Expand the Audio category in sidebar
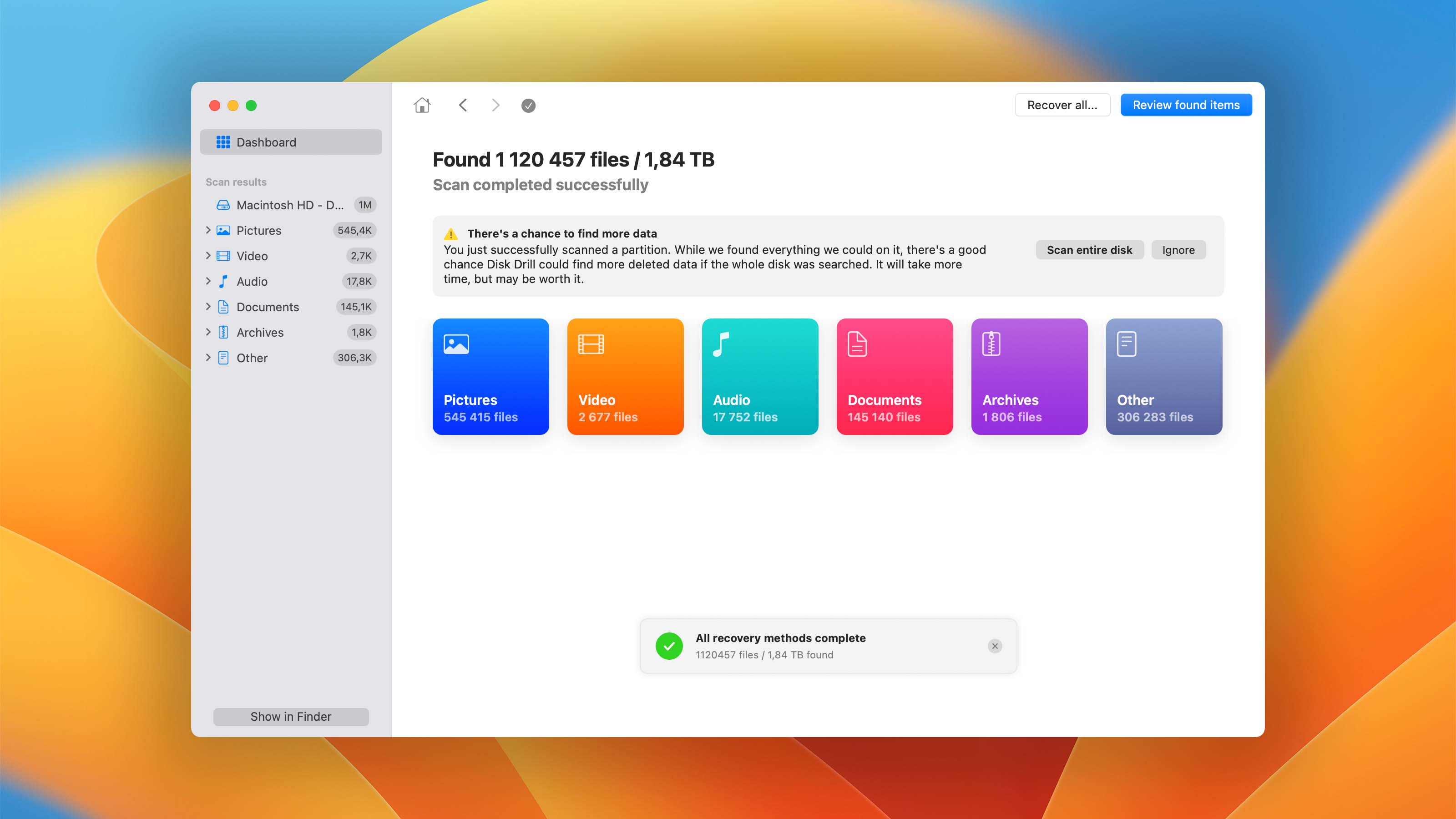The width and height of the screenshot is (1456, 819). 208,281
